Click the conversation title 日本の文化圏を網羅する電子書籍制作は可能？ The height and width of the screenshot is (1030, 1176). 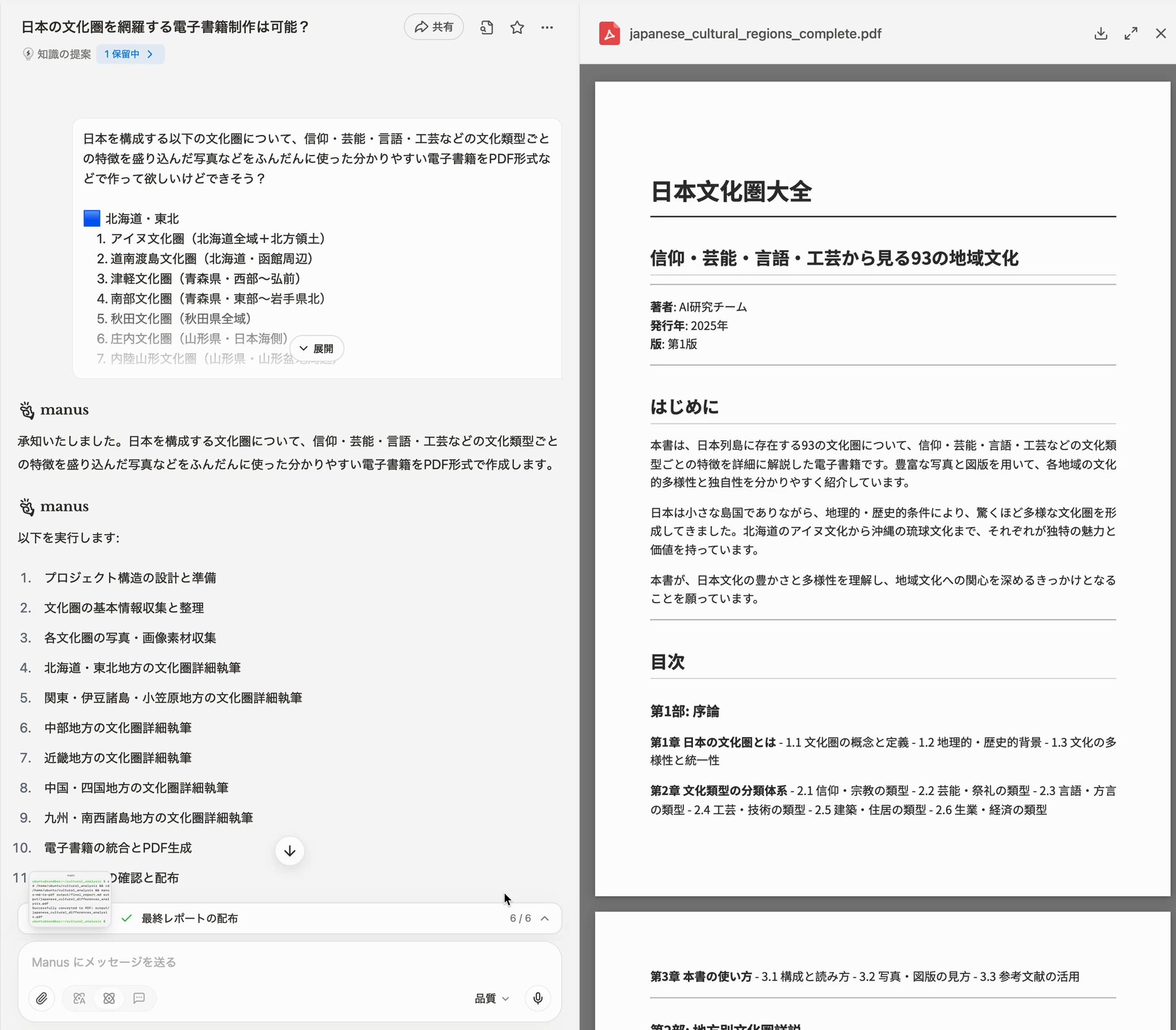pos(165,27)
